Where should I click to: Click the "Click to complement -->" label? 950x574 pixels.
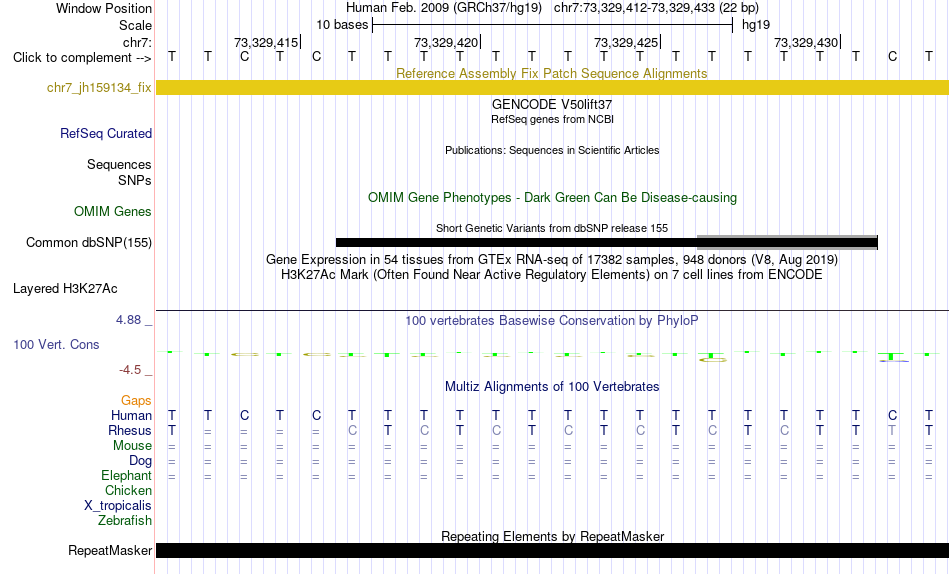point(82,58)
